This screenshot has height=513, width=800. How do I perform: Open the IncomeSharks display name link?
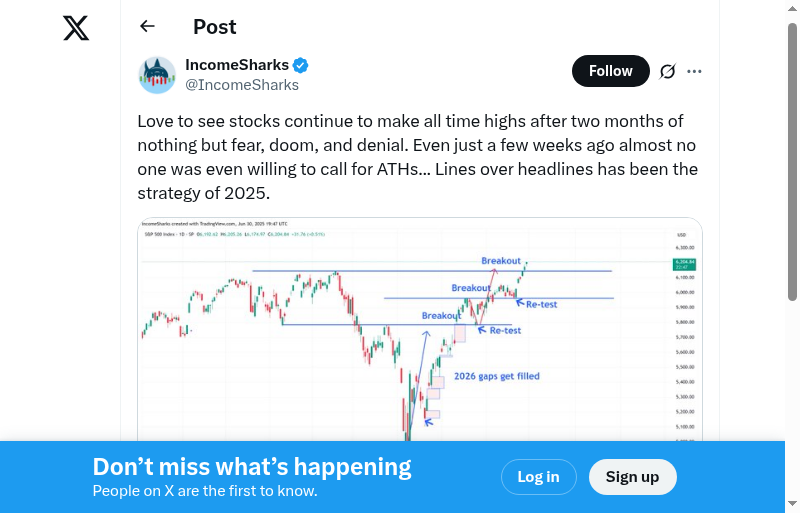tap(236, 65)
